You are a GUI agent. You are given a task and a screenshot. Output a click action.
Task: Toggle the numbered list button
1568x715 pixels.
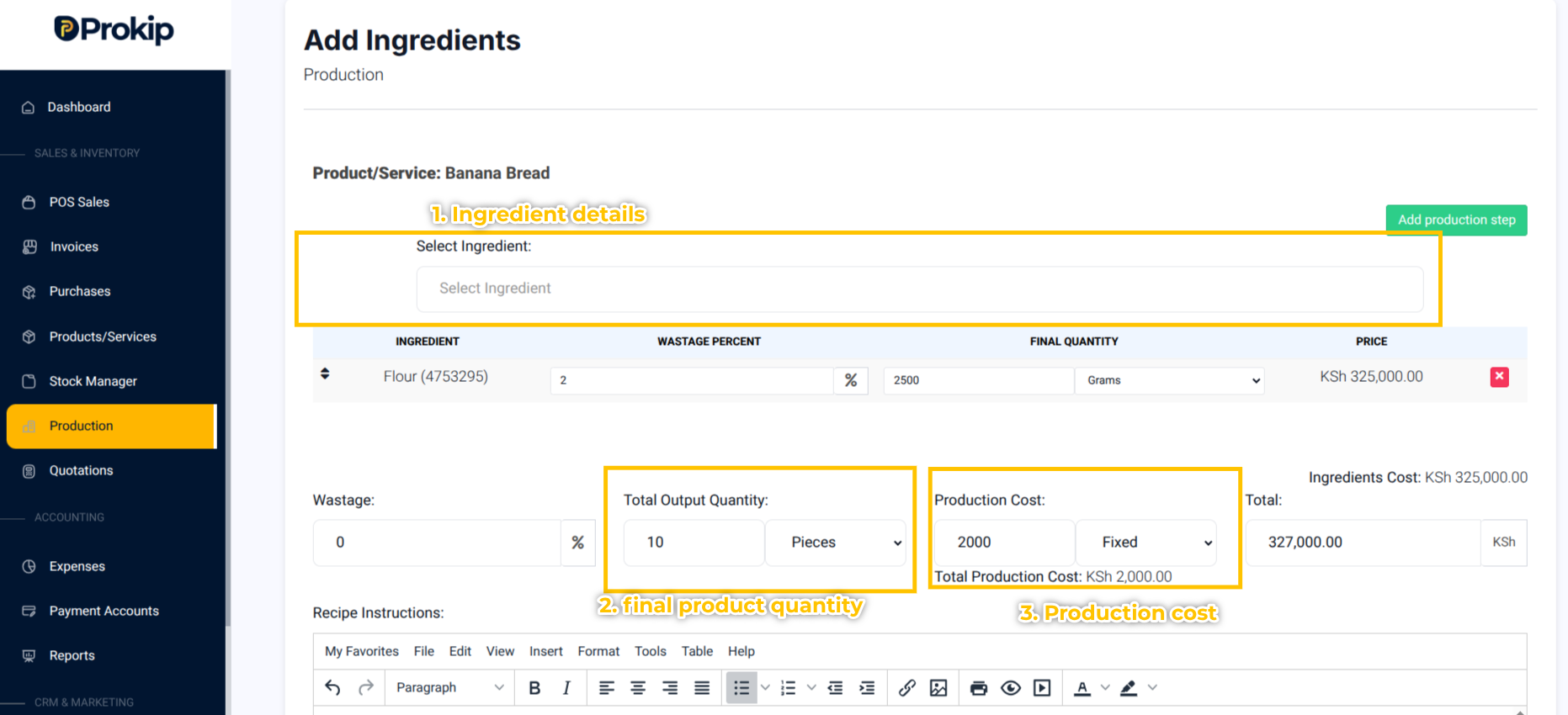pos(788,688)
